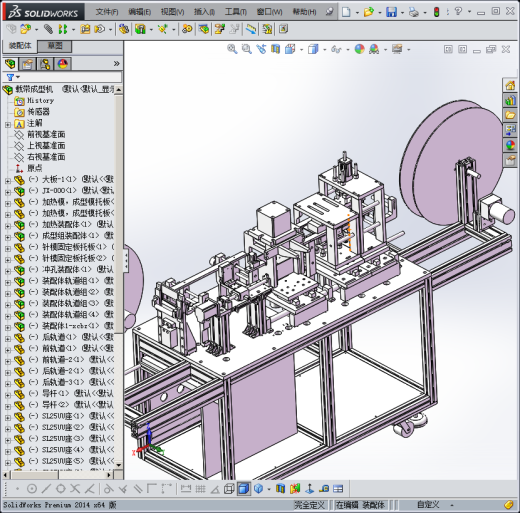
Task: Open the View Orientation dropdown arrow
Action: 302,50
